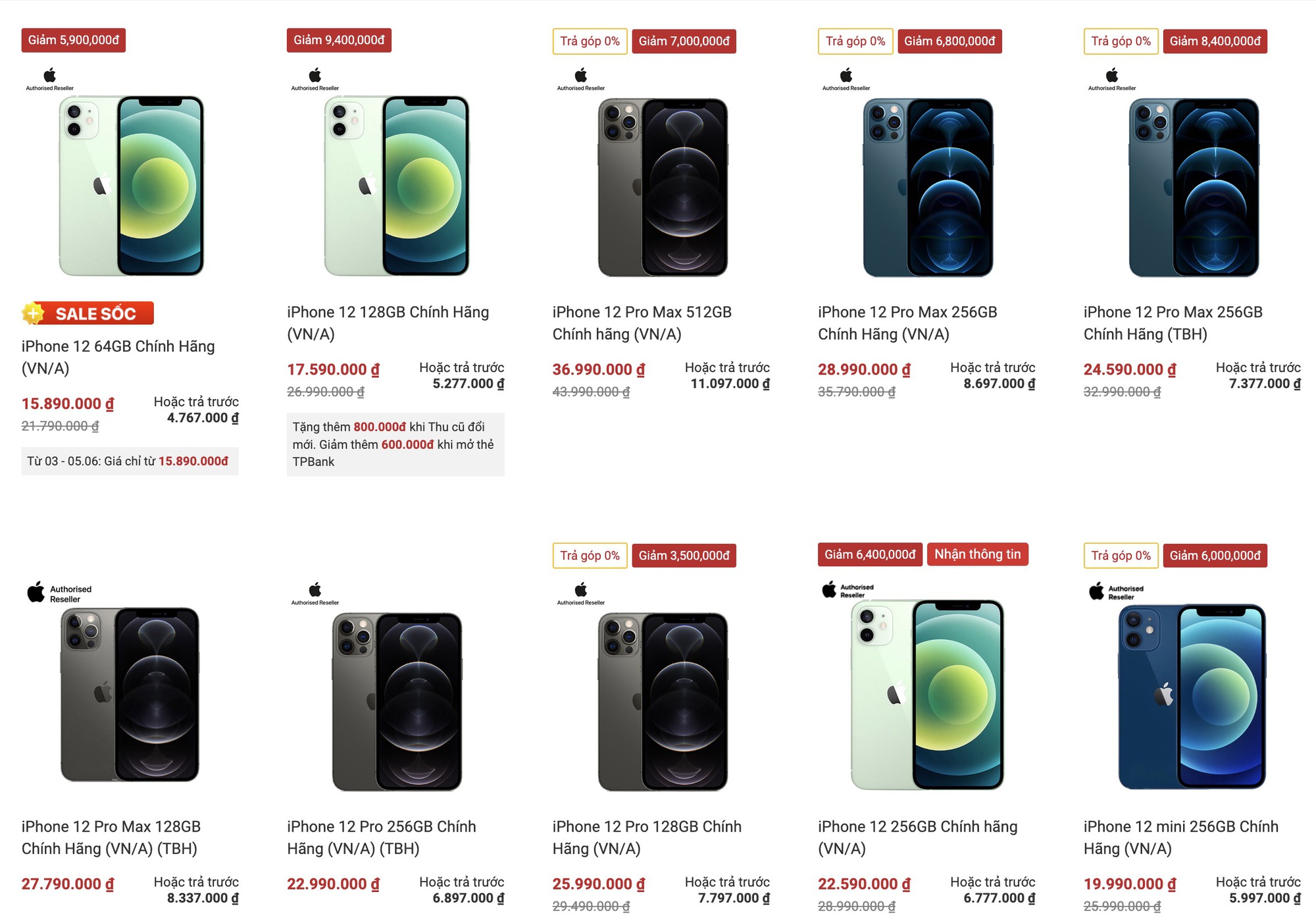This screenshot has height=923, width=1316.
Task: Click Trả góp 0% badge on iPhone 12 Pro Max 512GB
Action: click(590, 41)
